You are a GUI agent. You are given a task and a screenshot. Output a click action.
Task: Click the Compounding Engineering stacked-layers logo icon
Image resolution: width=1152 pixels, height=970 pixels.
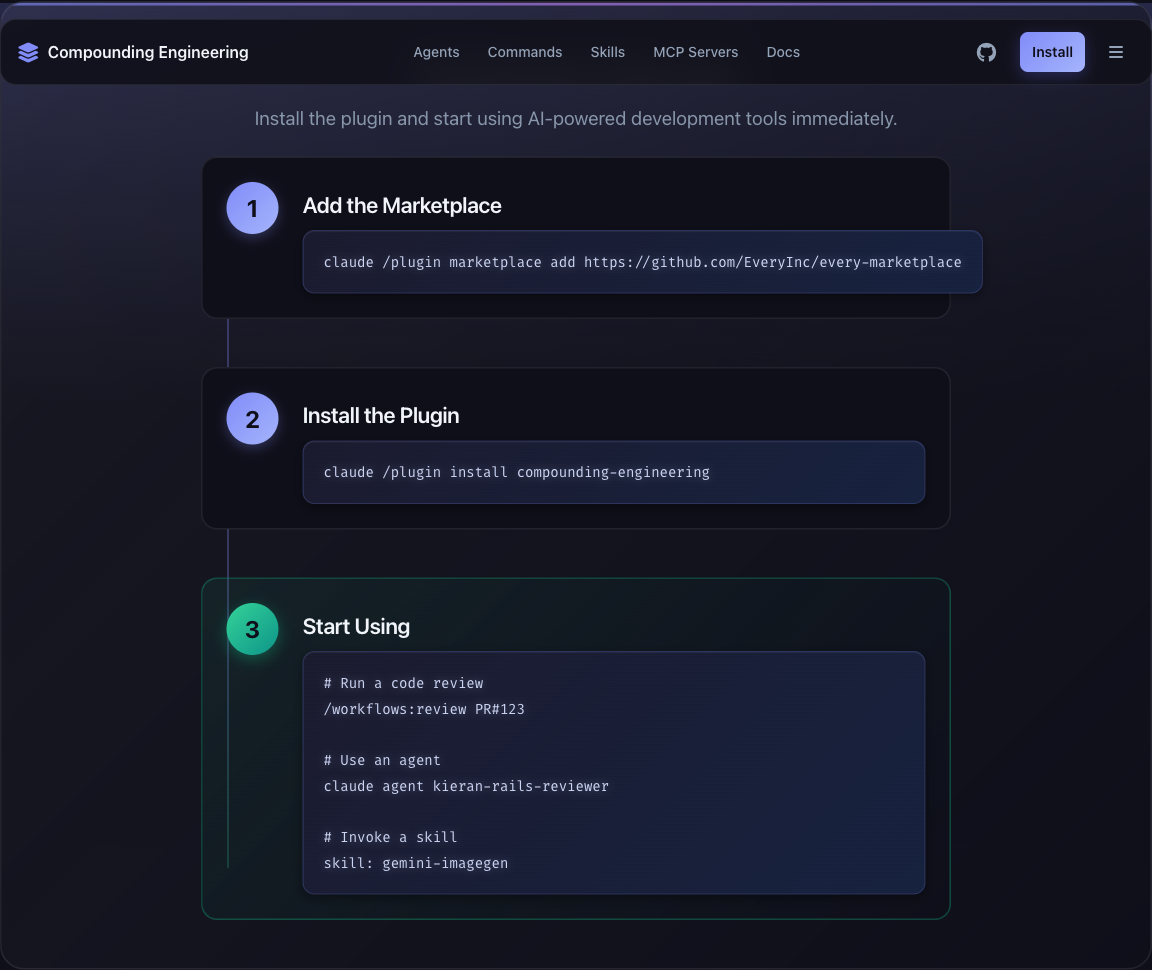point(28,52)
